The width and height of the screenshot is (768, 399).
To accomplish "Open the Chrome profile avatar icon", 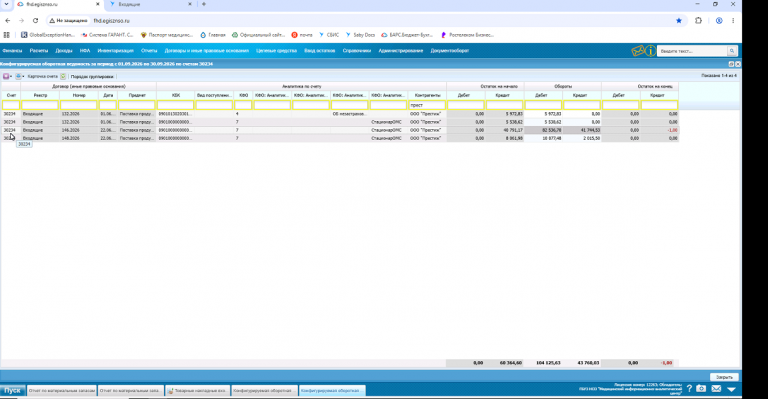I will tap(719, 21).
